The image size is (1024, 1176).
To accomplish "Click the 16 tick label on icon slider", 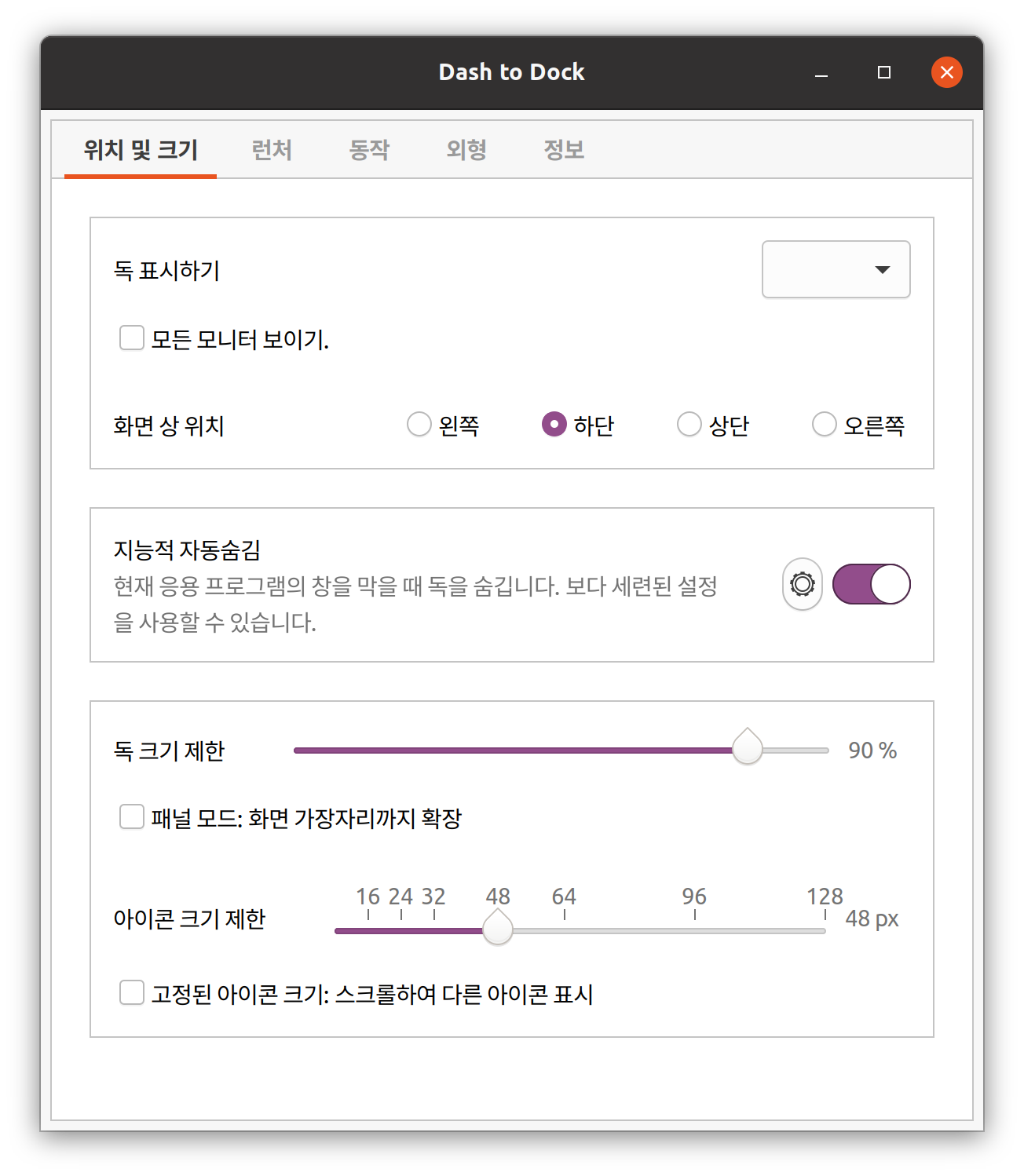I will 368,896.
